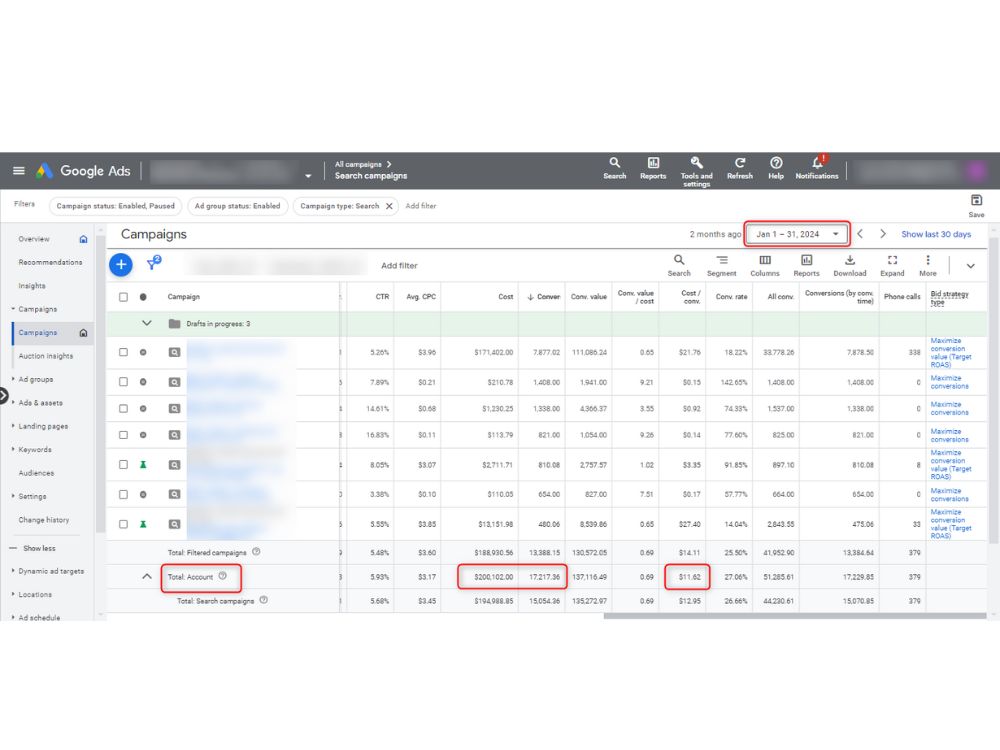Collapse the Total: Account summary rows
The width and height of the screenshot is (1000, 750).
[147, 576]
